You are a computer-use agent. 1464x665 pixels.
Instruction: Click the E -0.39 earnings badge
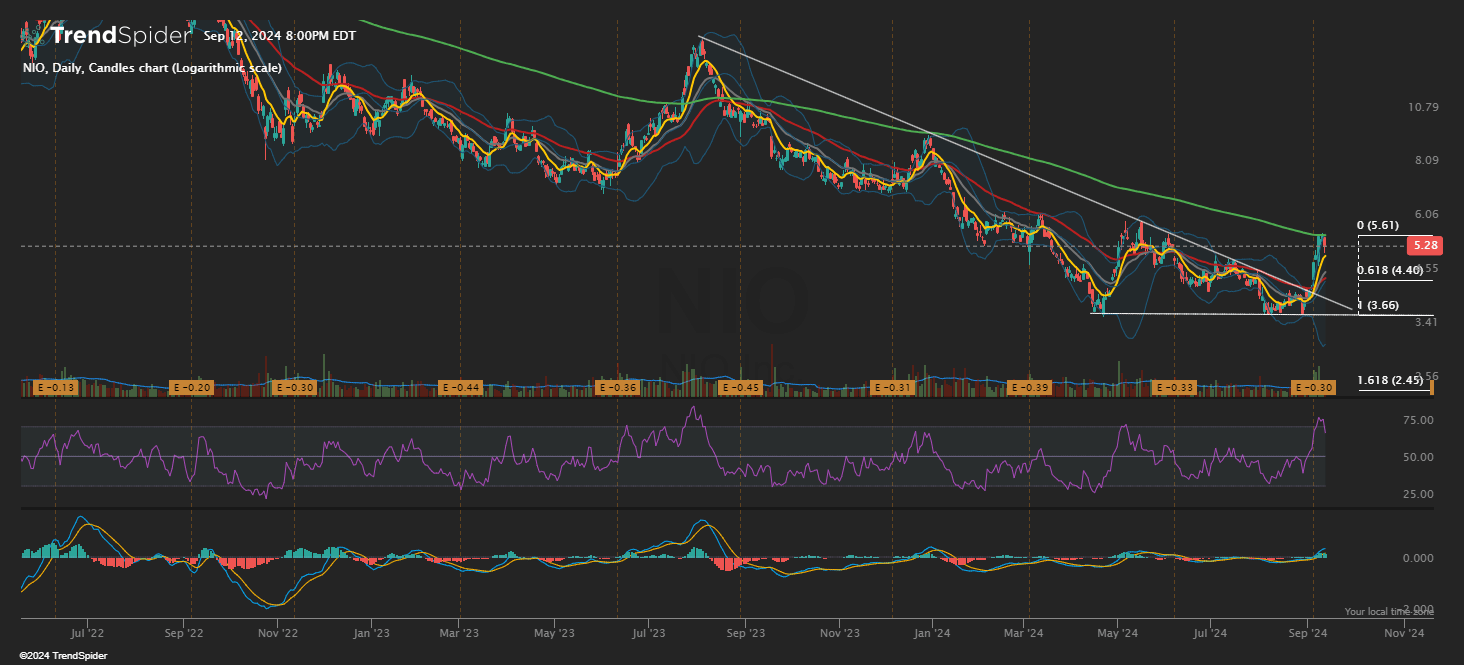coord(1028,387)
